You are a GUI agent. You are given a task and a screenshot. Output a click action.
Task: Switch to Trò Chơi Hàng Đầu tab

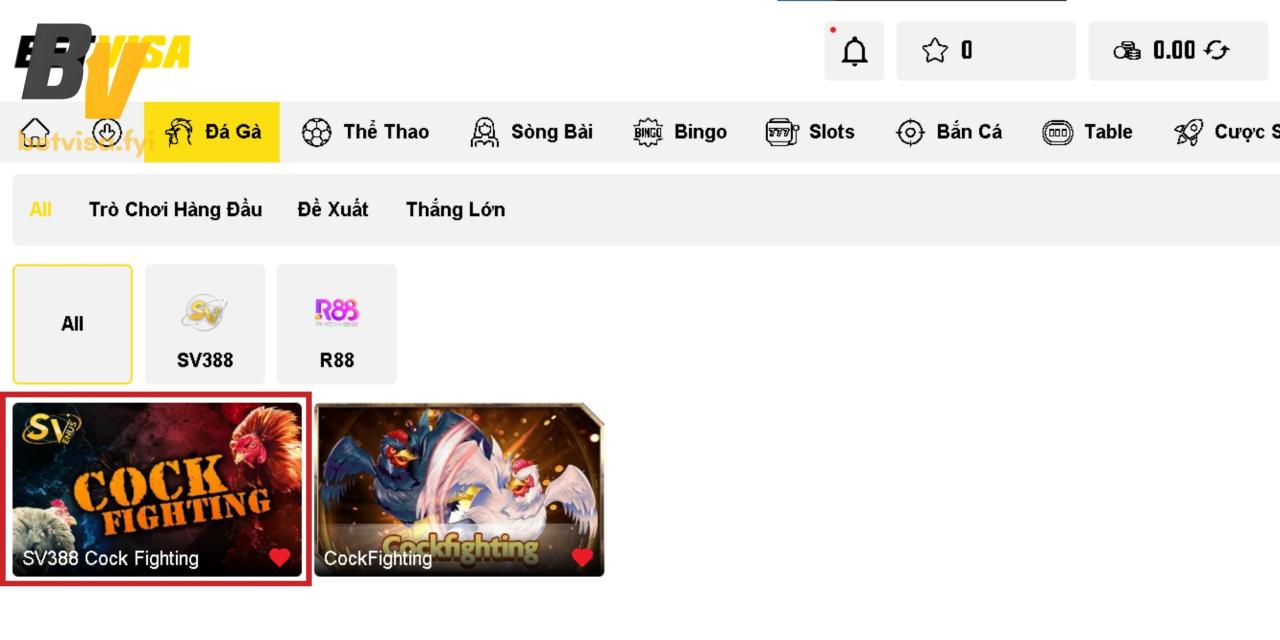(175, 209)
